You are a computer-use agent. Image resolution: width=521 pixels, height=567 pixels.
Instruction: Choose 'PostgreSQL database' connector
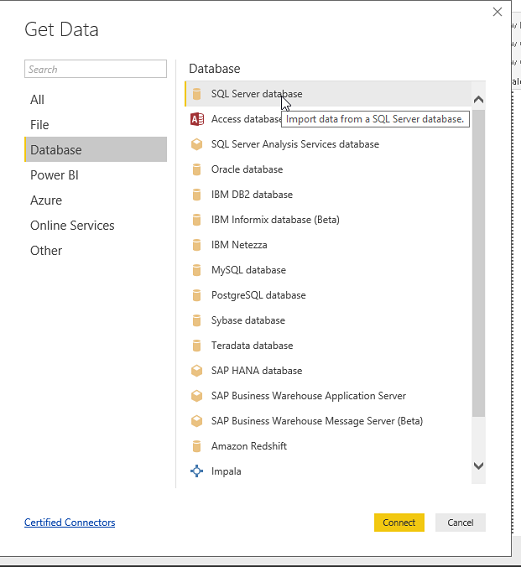coord(328,295)
